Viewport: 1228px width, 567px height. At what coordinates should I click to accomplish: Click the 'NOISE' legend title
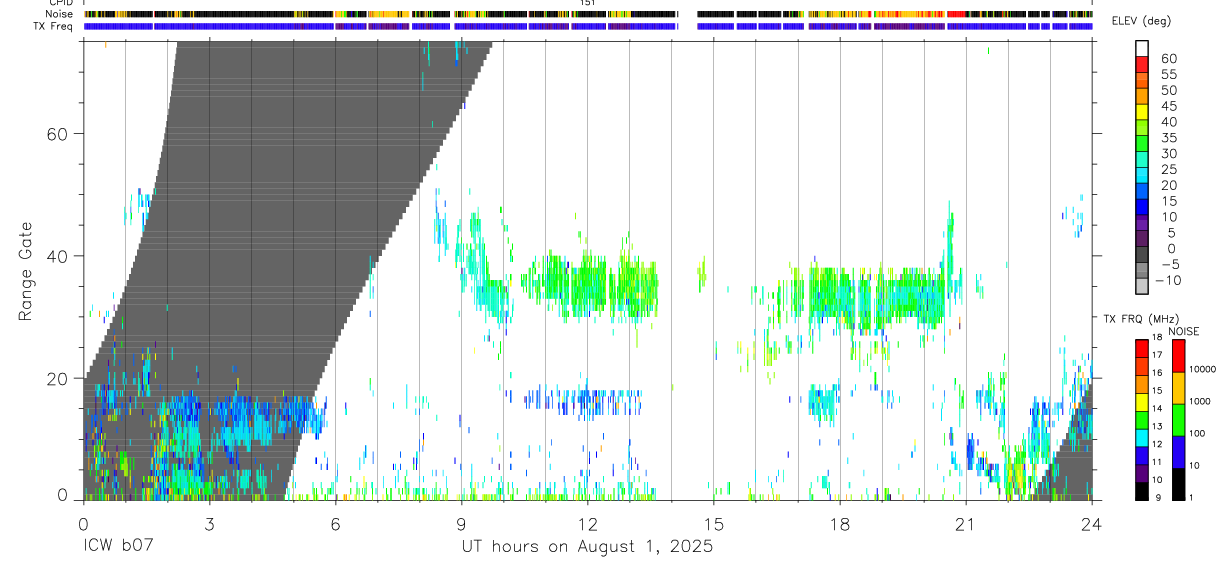[x=1183, y=331]
